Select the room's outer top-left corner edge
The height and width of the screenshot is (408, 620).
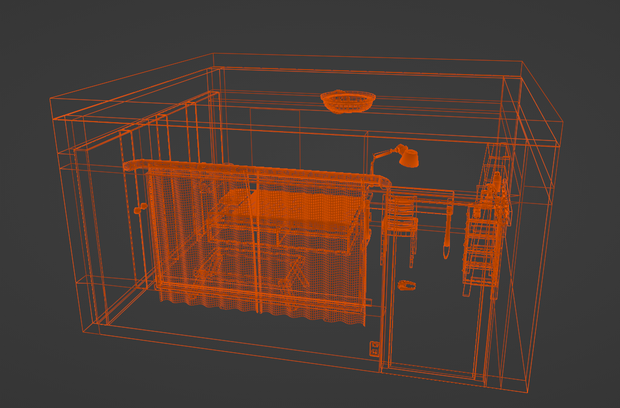point(51,98)
